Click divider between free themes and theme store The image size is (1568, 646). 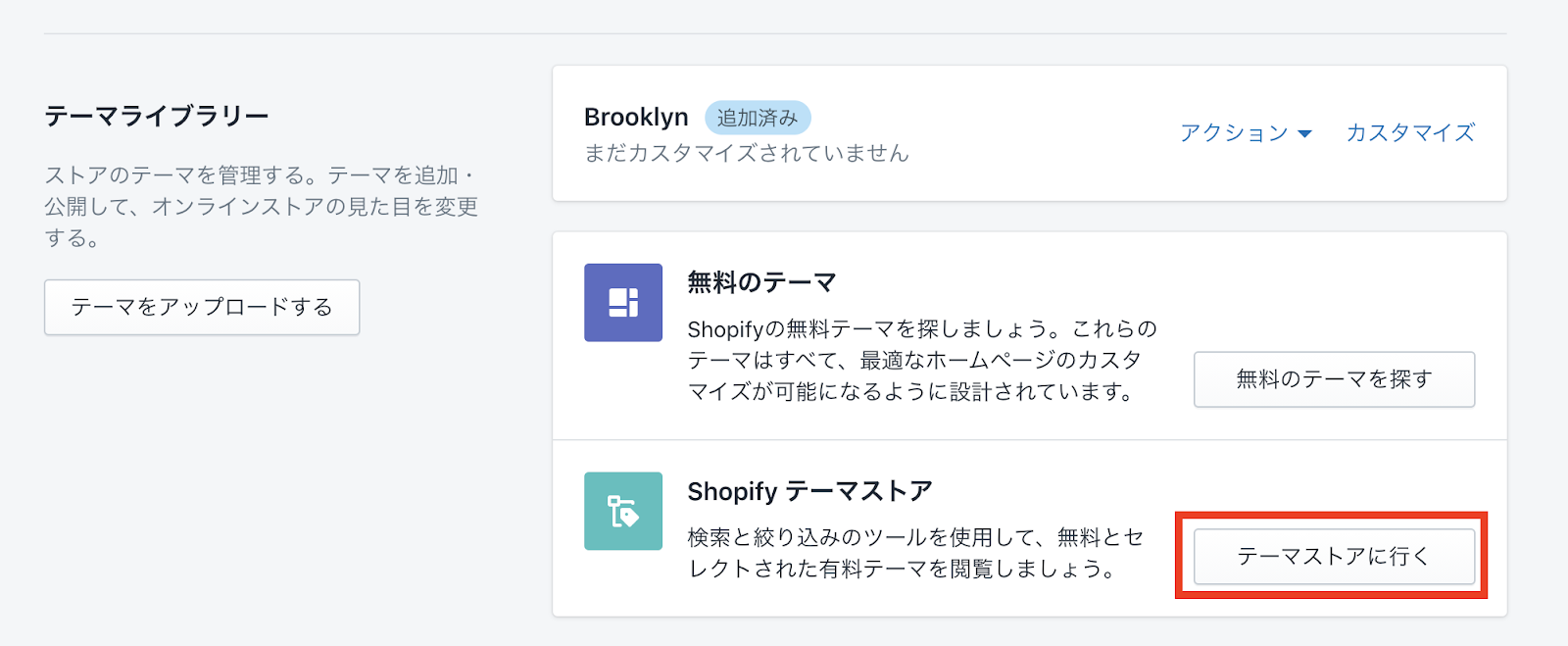(1029, 440)
